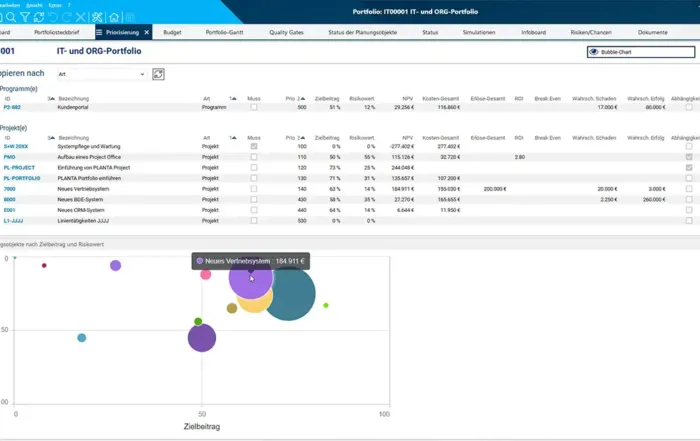Screen dimensions: 700x441
Task: Click the undo arrow icon in toolbar
Action: pyautogui.click(x=53, y=17)
